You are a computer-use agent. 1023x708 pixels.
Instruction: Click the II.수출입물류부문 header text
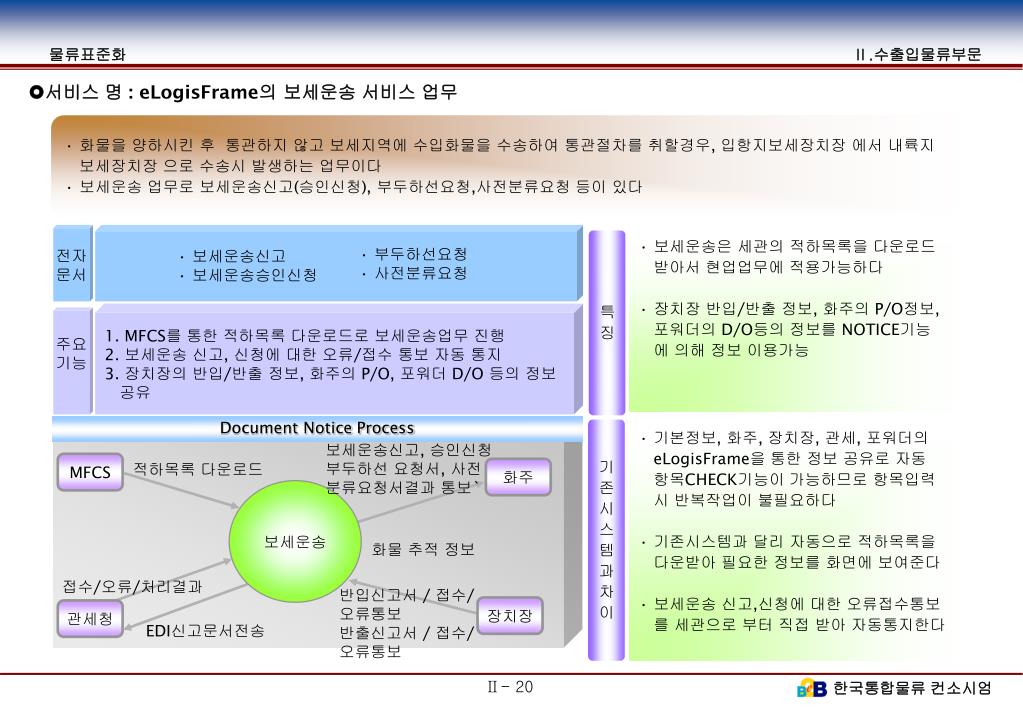coord(919,54)
